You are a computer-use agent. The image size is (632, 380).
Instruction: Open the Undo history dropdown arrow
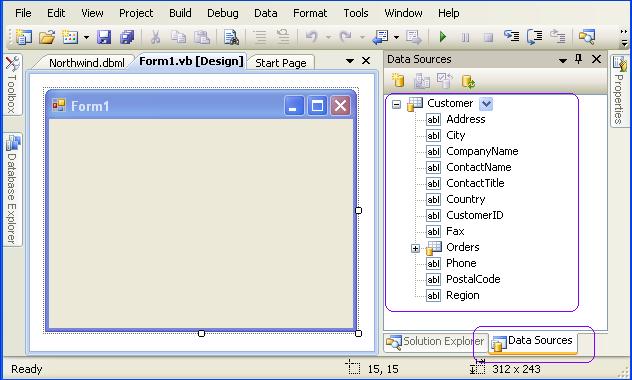pyautogui.click(x=328, y=37)
